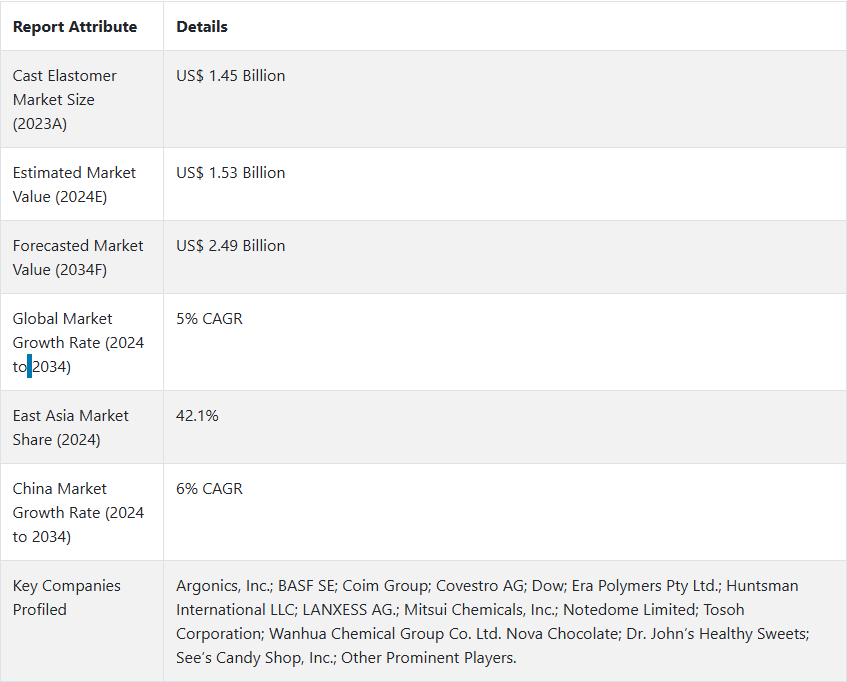Click the 42.1% value
Viewport: 847px width, 682px height.
point(198,416)
